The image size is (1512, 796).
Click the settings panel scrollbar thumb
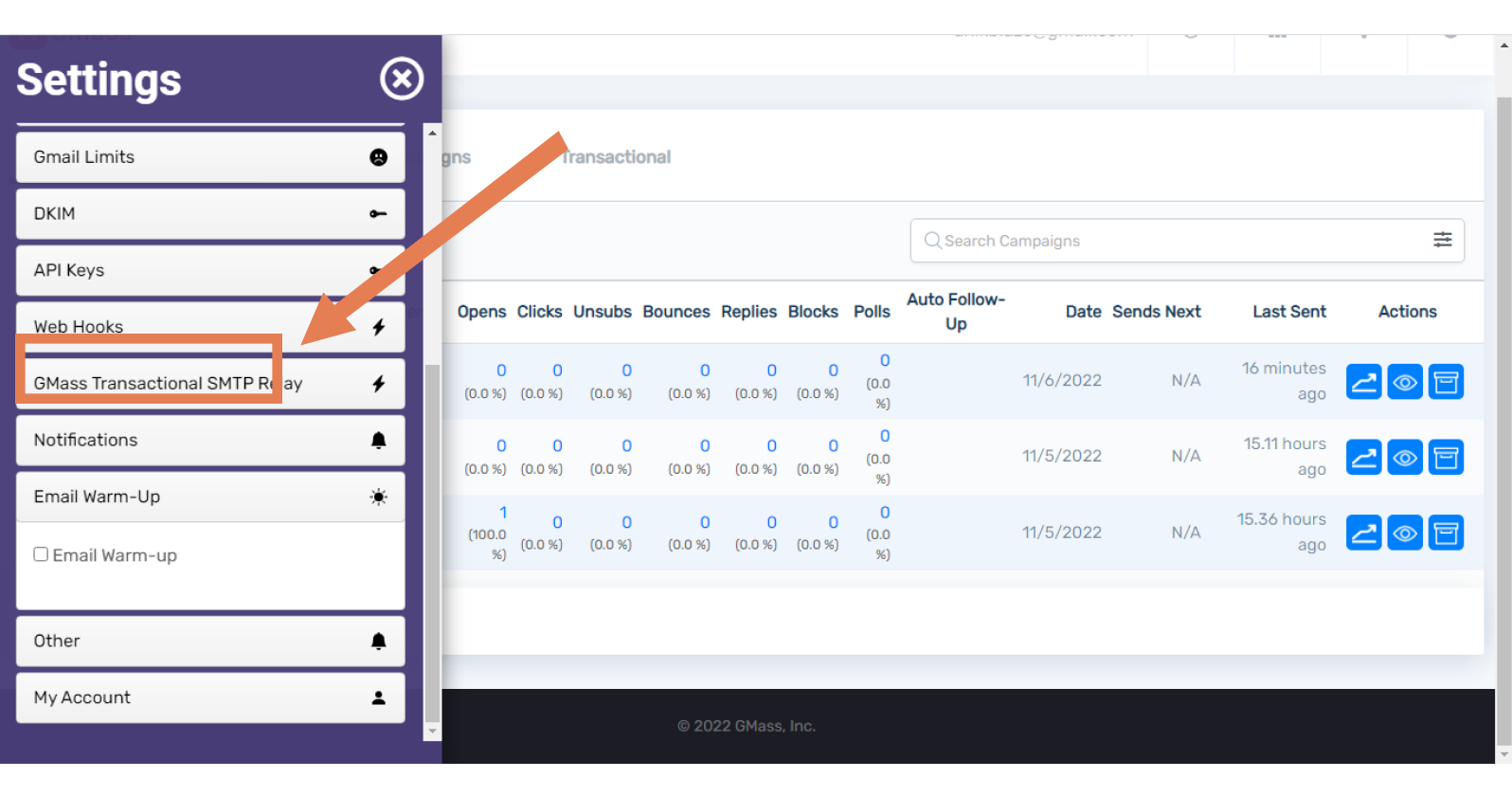tap(432, 543)
